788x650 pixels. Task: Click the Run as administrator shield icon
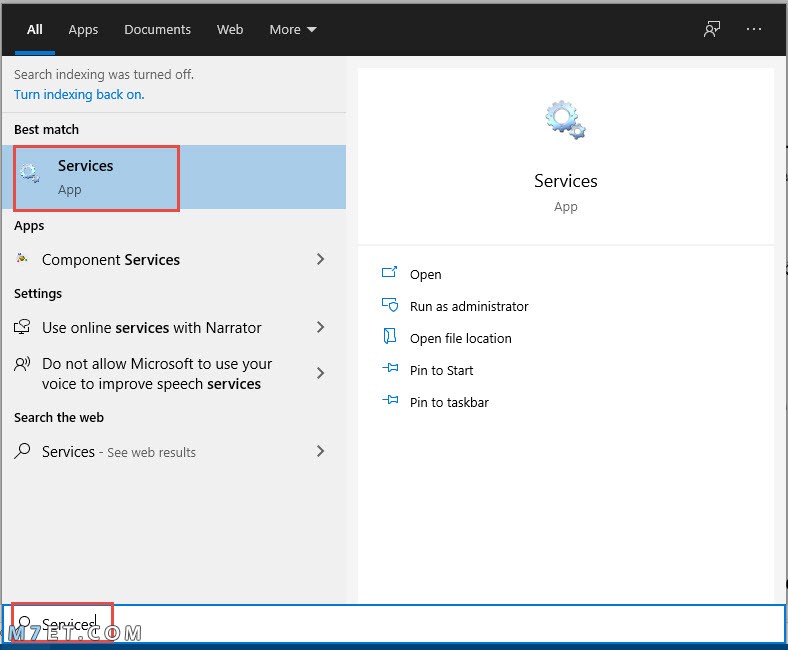[x=389, y=305]
